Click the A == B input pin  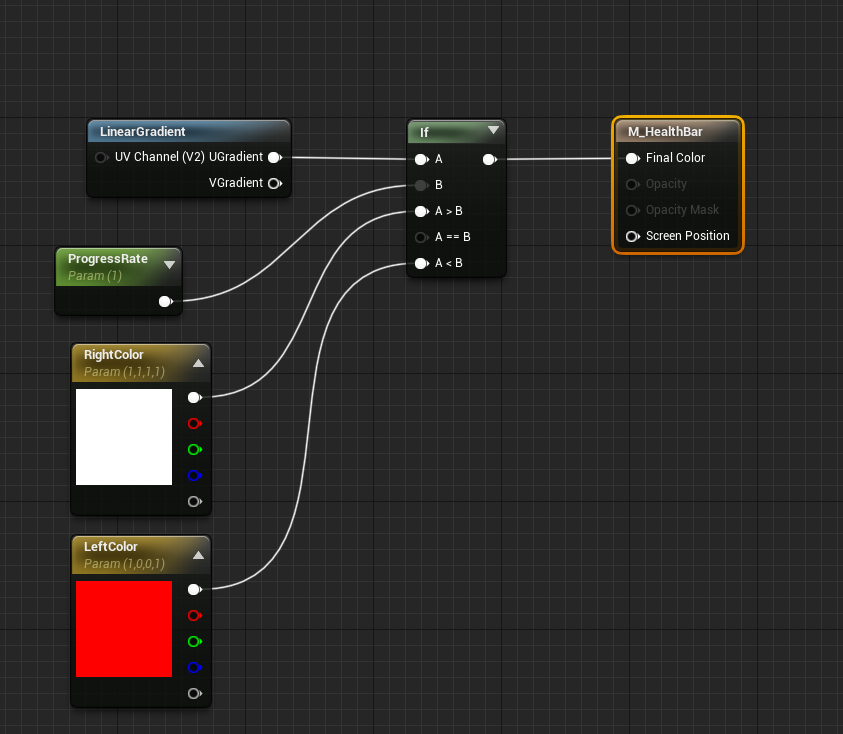point(422,237)
